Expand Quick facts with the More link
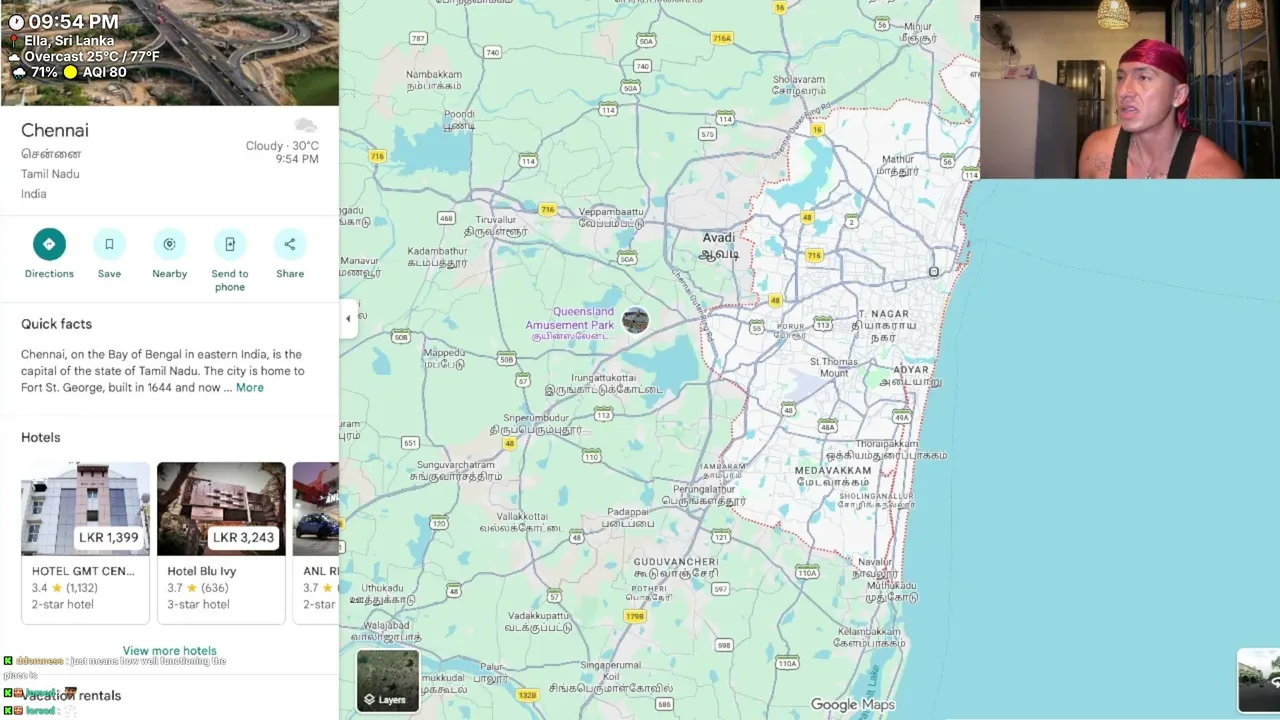The height and width of the screenshot is (720, 1280). 250,388
